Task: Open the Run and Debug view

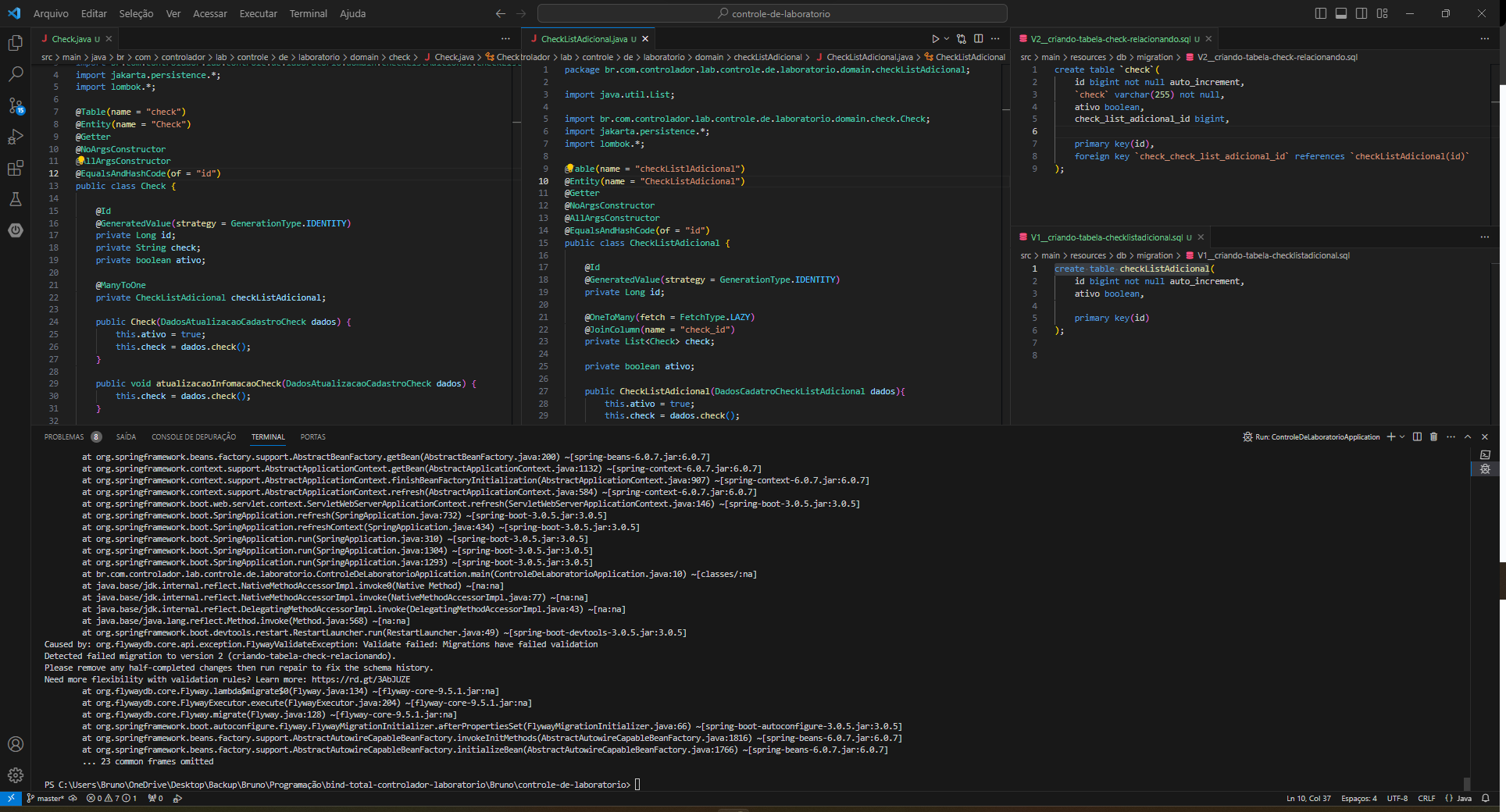Action: pyautogui.click(x=15, y=137)
